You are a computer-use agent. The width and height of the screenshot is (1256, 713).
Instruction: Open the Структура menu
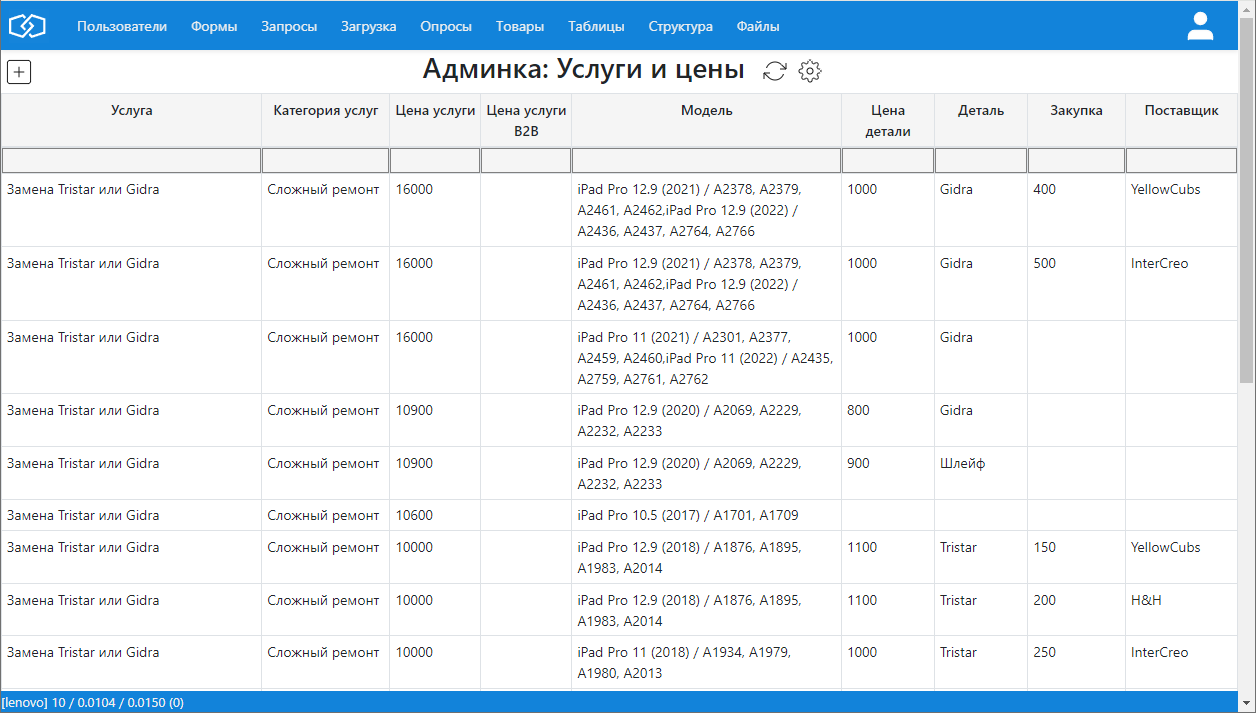(680, 27)
